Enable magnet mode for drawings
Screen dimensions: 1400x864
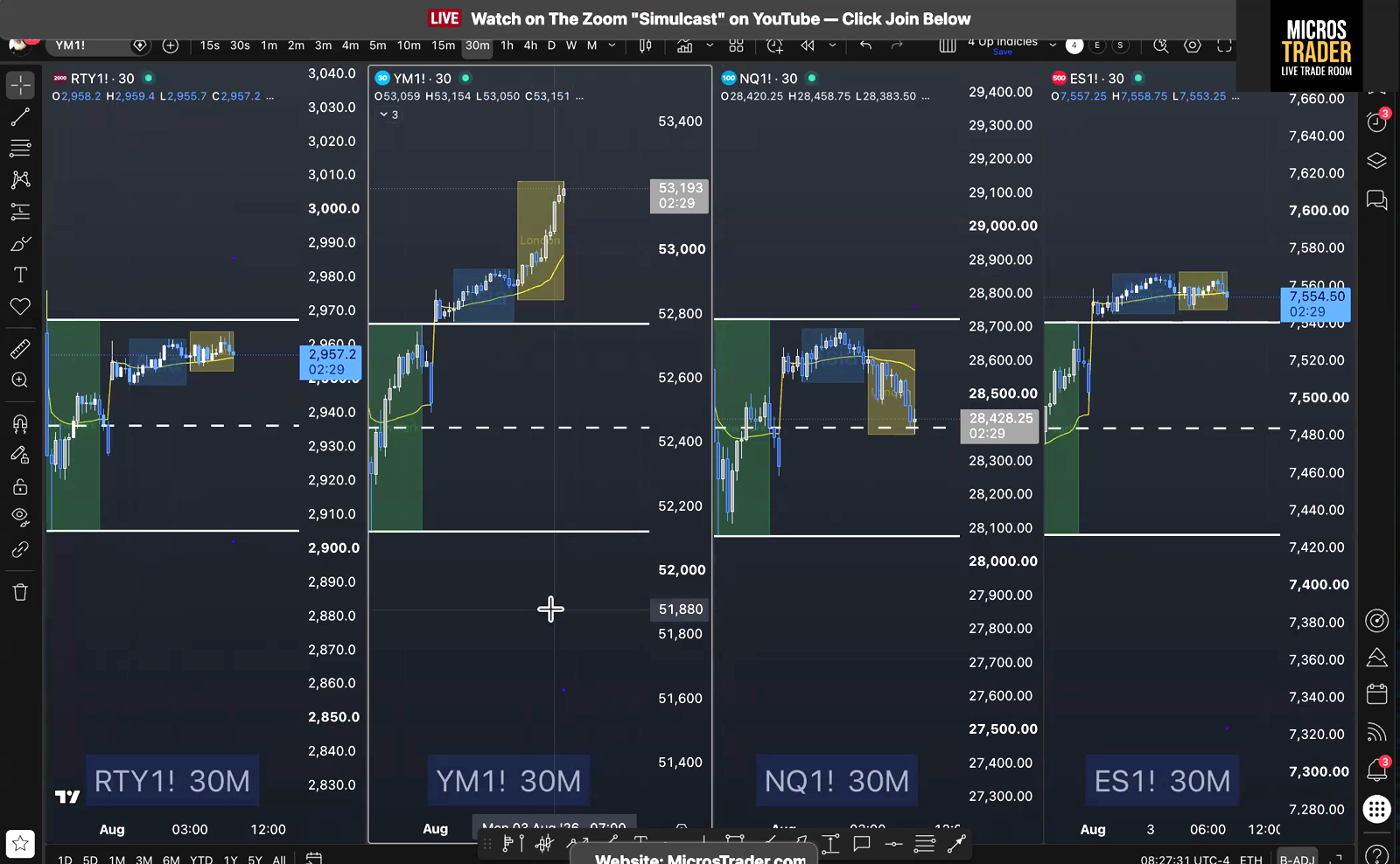20,424
